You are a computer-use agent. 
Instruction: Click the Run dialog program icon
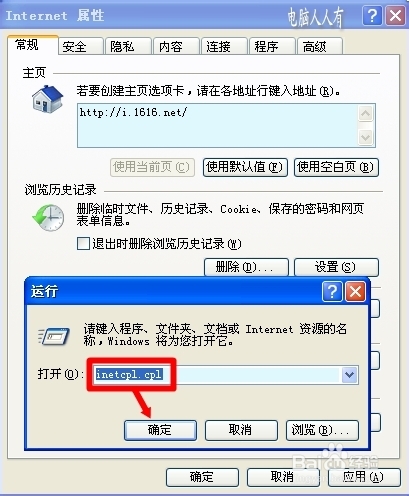coord(54,336)
